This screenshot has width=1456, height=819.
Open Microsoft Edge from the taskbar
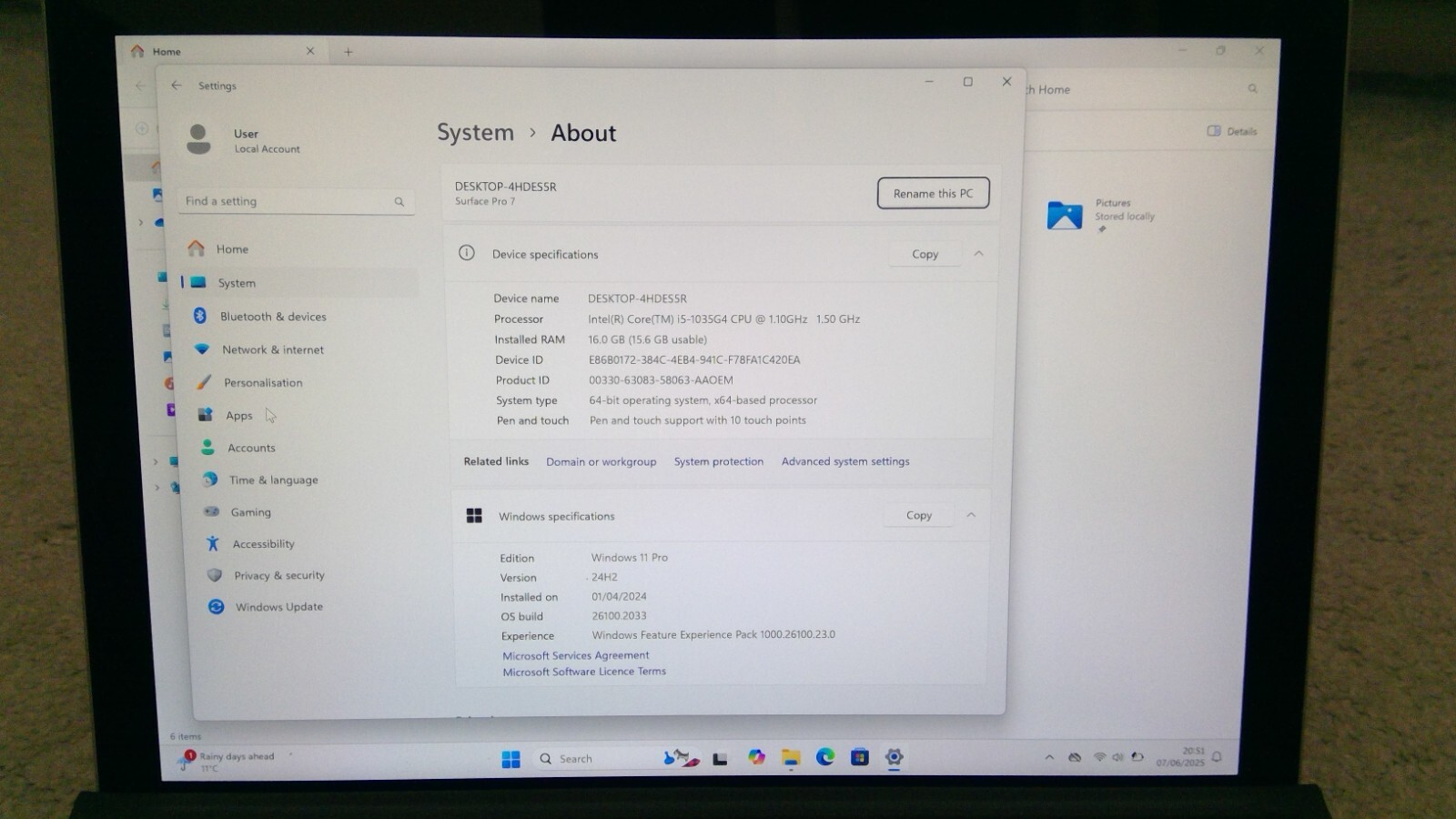pos(825,756)
